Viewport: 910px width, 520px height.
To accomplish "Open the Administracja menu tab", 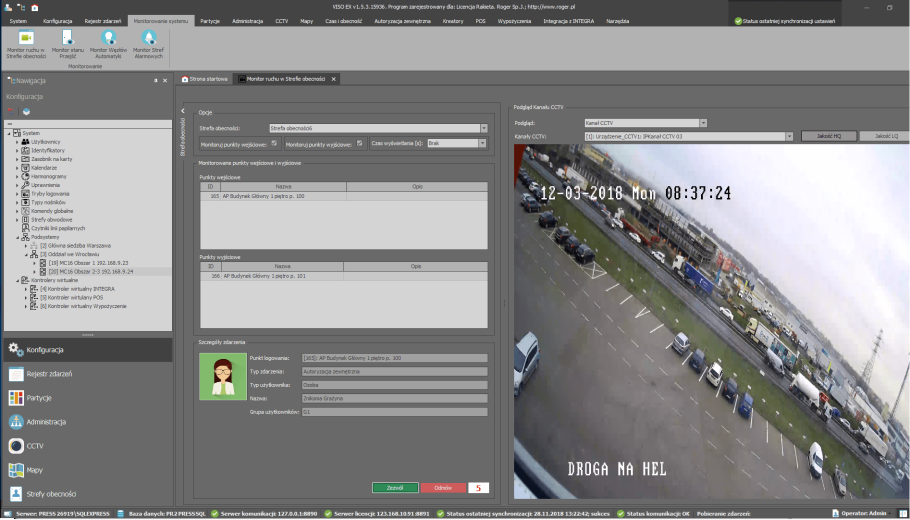I will (247, 20).
